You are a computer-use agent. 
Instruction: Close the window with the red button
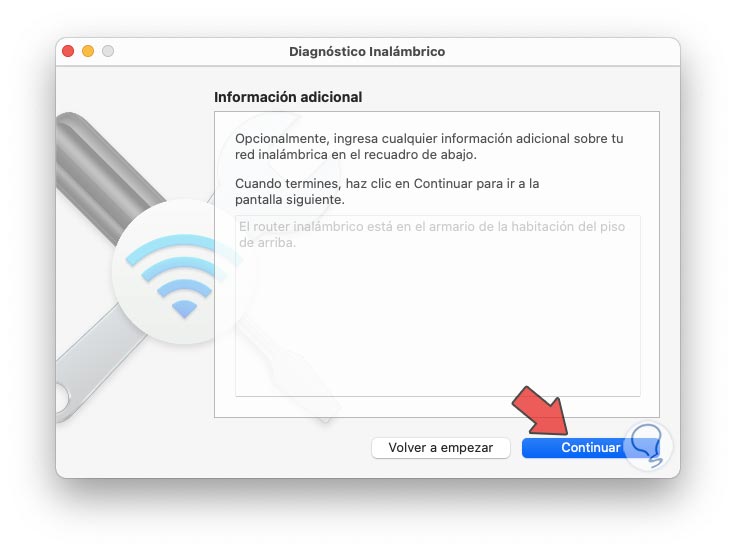(68, 51)
